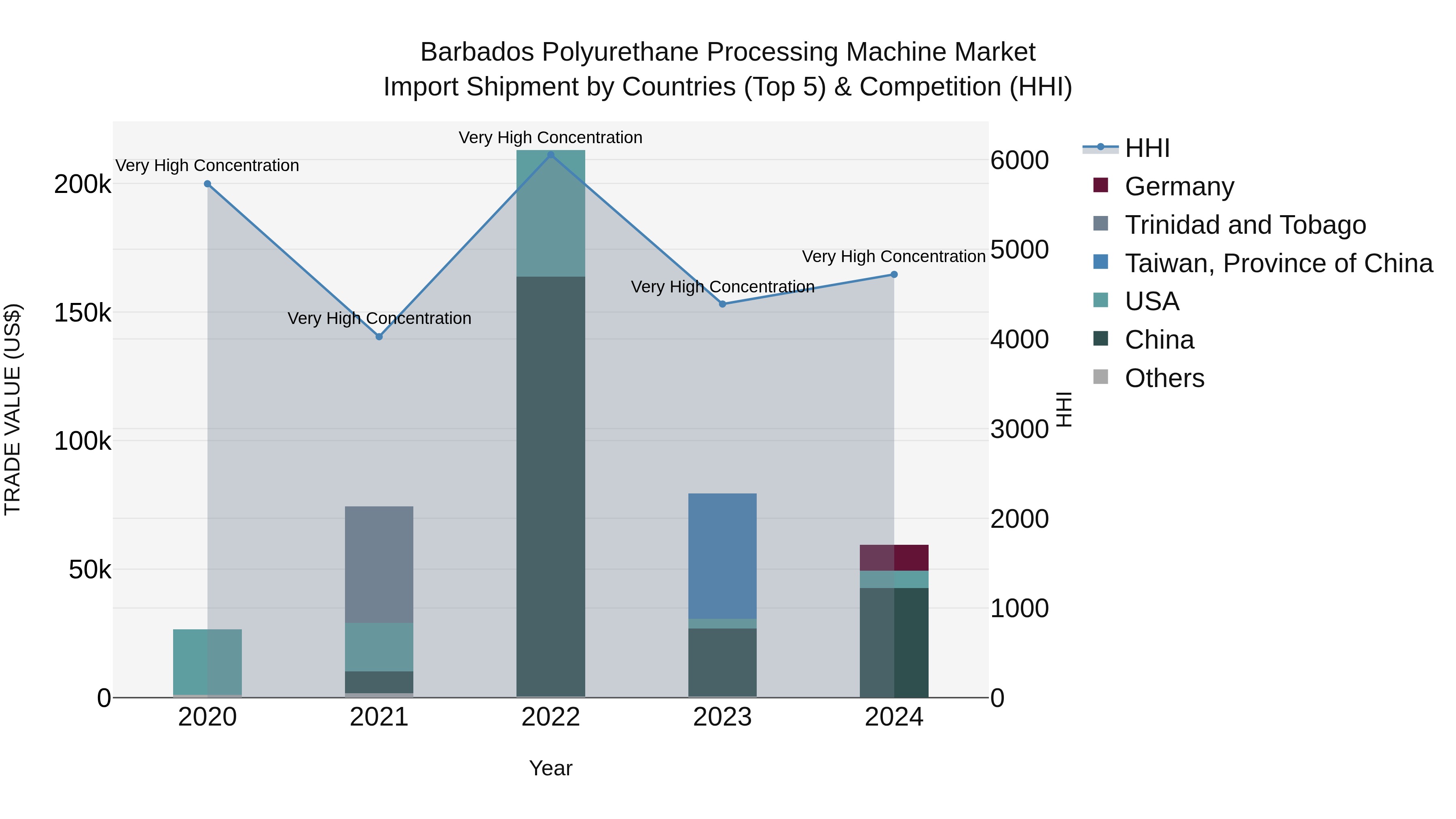The height and width of the screenshot is (819, 1456).
Task: Click the Taiwan blue legend swatch
Action: click(1100, 262)
